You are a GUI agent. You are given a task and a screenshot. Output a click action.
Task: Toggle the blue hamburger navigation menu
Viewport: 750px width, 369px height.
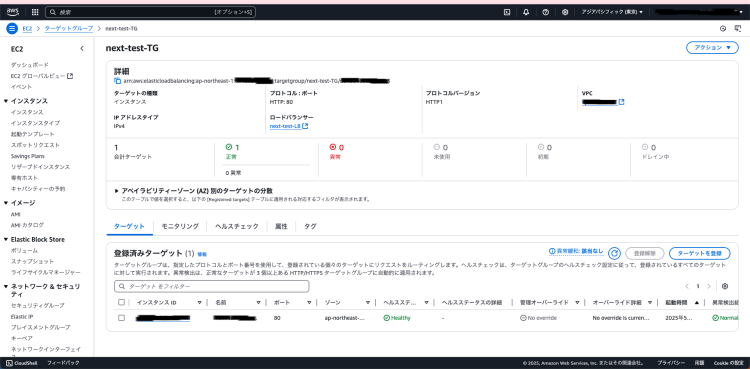(x=12, y=29)
